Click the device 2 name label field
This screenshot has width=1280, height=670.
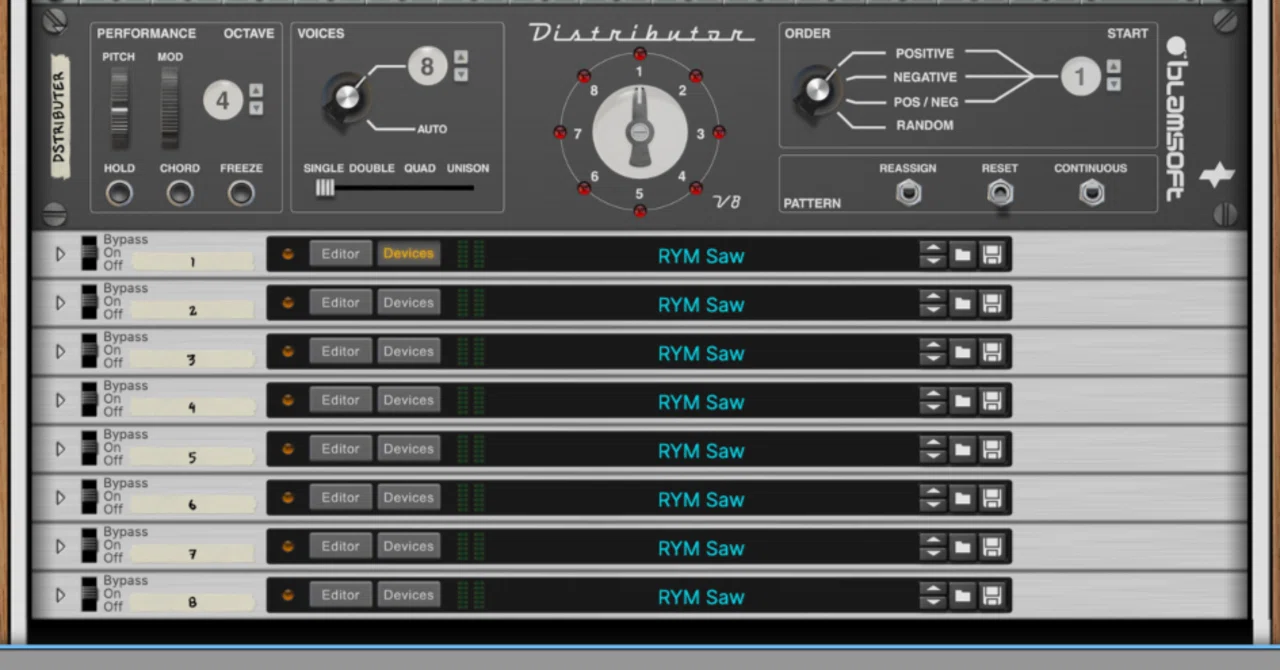tap(193, 311)
